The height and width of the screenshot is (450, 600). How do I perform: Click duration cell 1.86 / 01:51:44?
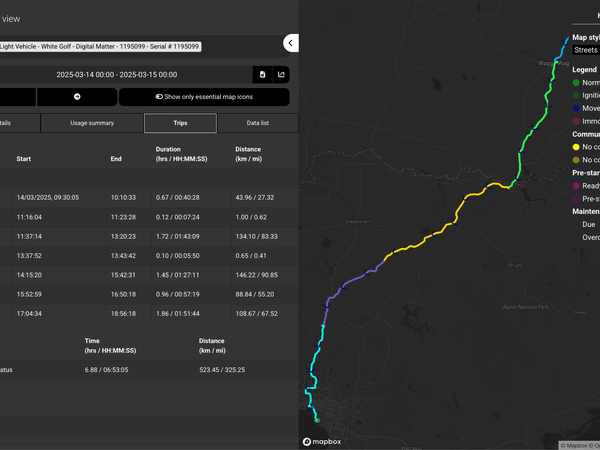point(177,313)
